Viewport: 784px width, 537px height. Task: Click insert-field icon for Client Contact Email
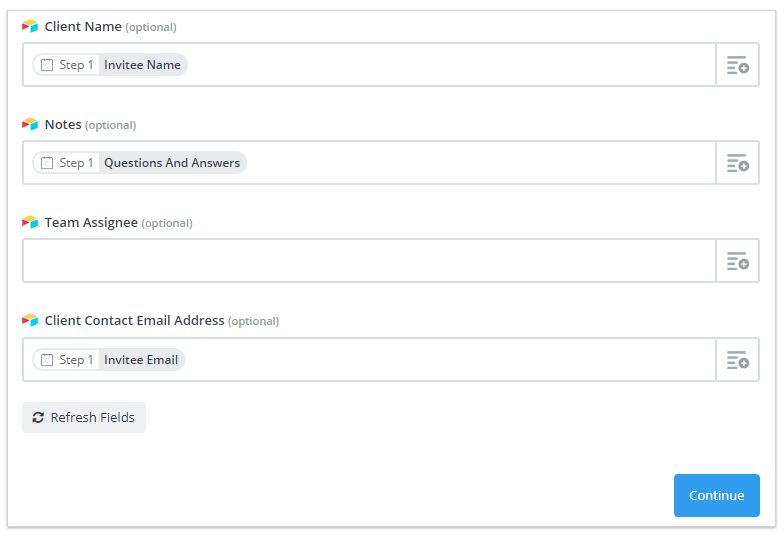pyautogui.click(x=737, y=360)
